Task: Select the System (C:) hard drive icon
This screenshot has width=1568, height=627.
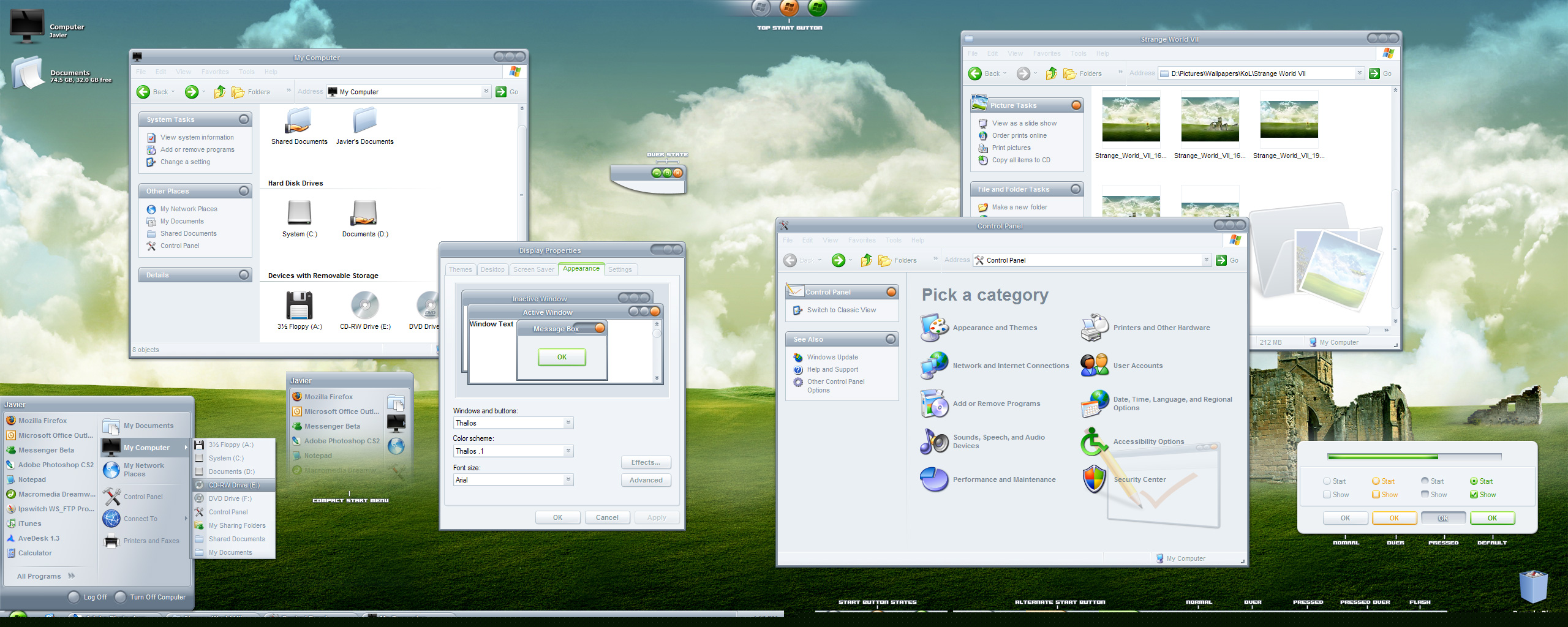Action: pos(300,213)
